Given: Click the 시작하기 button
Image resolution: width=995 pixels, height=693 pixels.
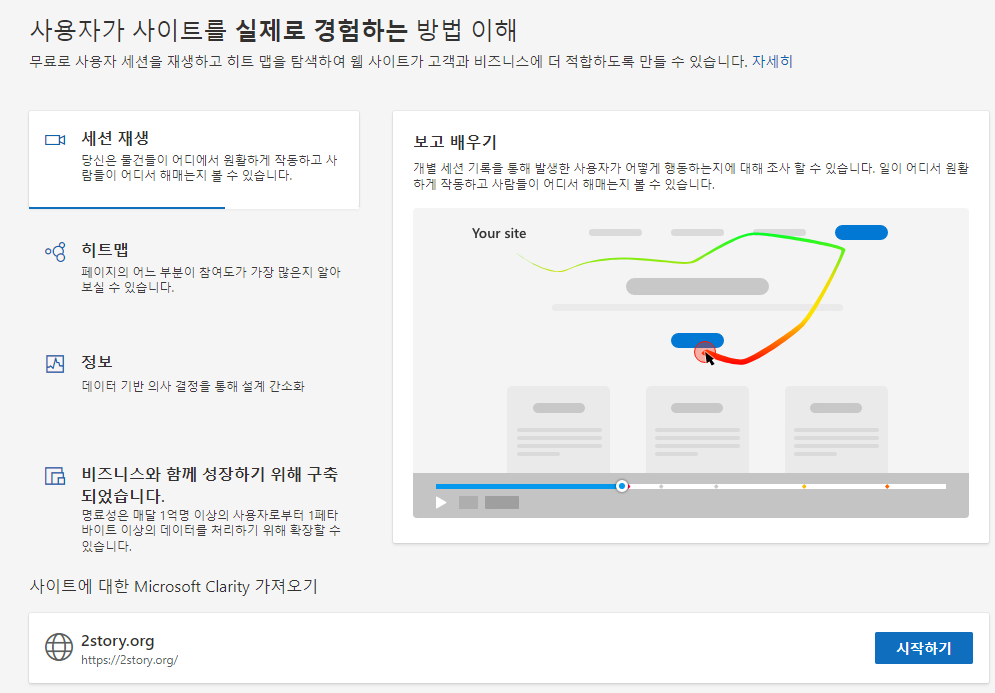Looking at the screenshot, I should [x=923, y=647].
